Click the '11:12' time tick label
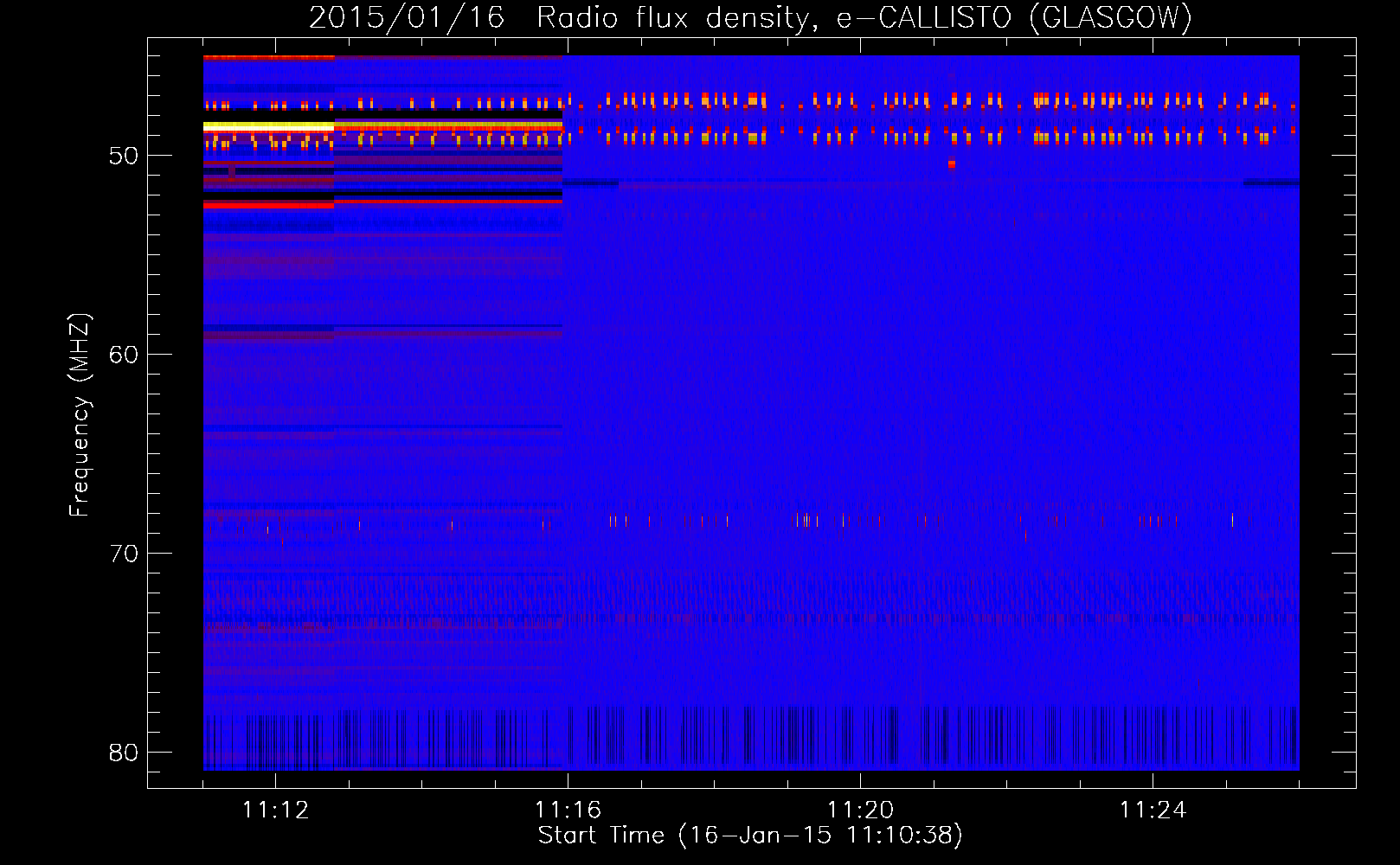Viewport: 1400px width, 865px height. [x=276, y=811]
